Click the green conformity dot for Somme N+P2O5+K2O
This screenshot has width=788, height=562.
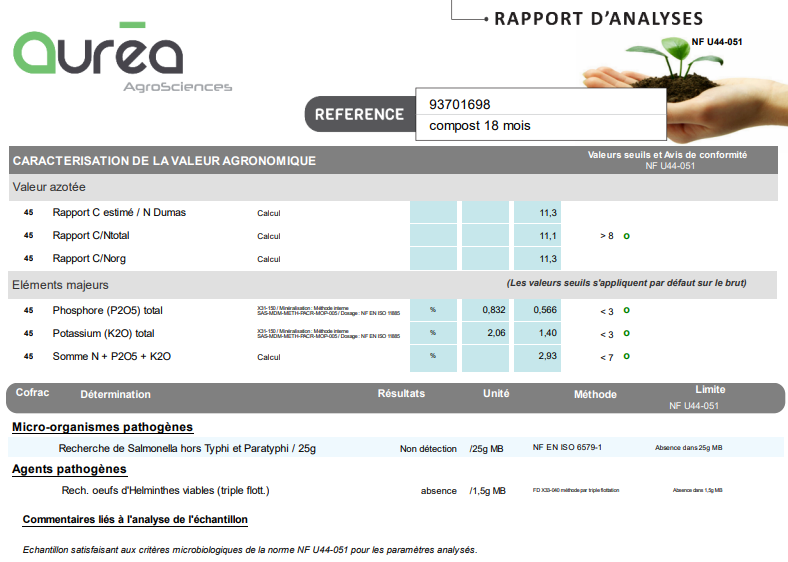[x=627, y=356]
